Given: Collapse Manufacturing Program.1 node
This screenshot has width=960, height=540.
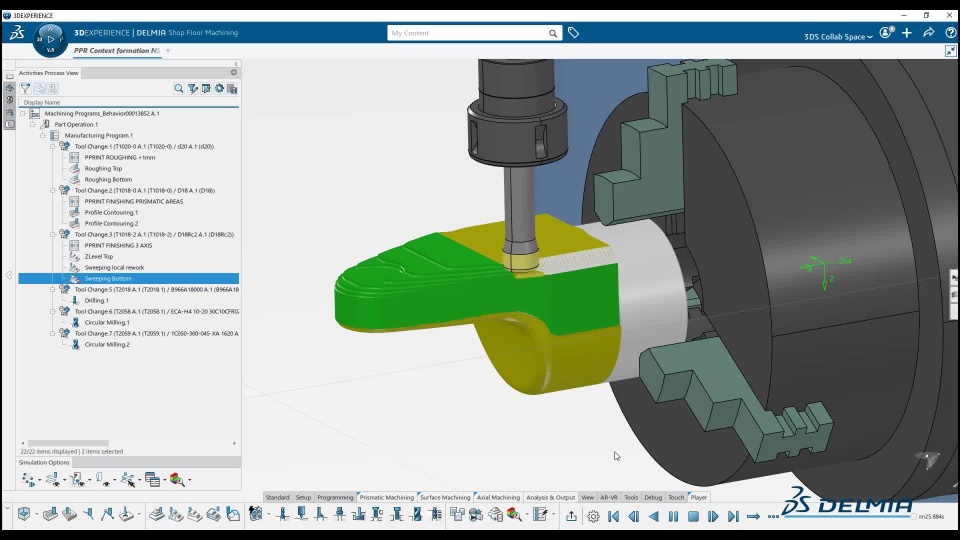Looking at the screenshot, I should click(x=43, y=135).
